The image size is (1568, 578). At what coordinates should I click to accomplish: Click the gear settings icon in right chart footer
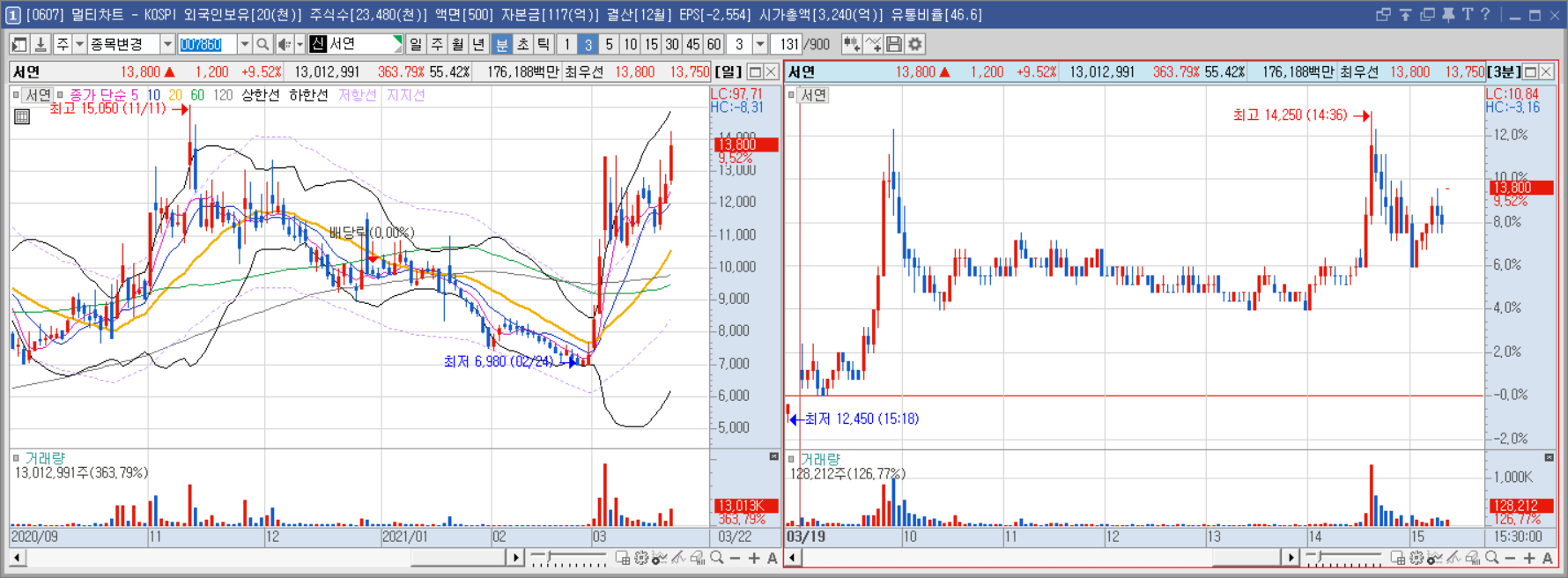pyautogui.click(x=1416, y=558)
